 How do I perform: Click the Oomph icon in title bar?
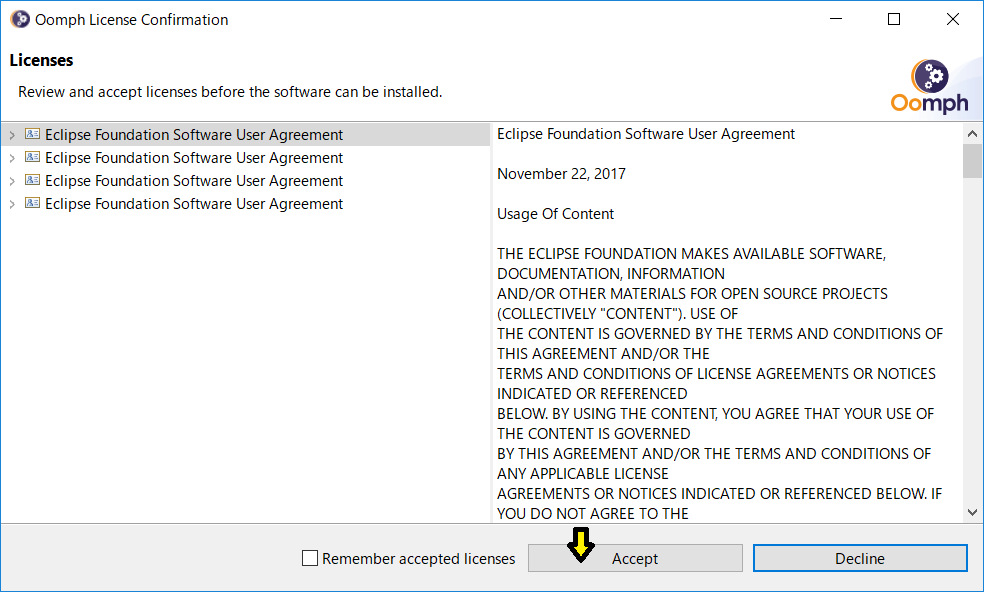(20, 19)
